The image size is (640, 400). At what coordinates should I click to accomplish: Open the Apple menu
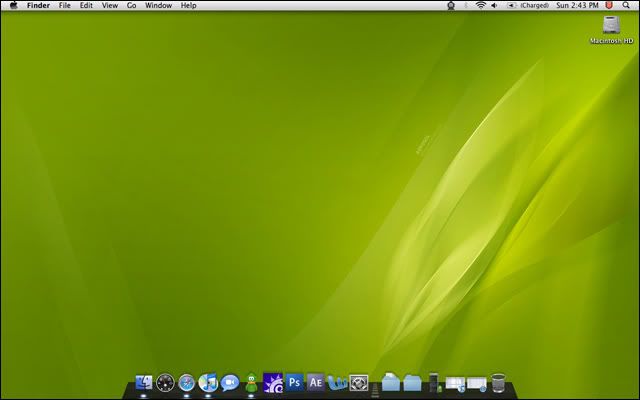point(13,5)
